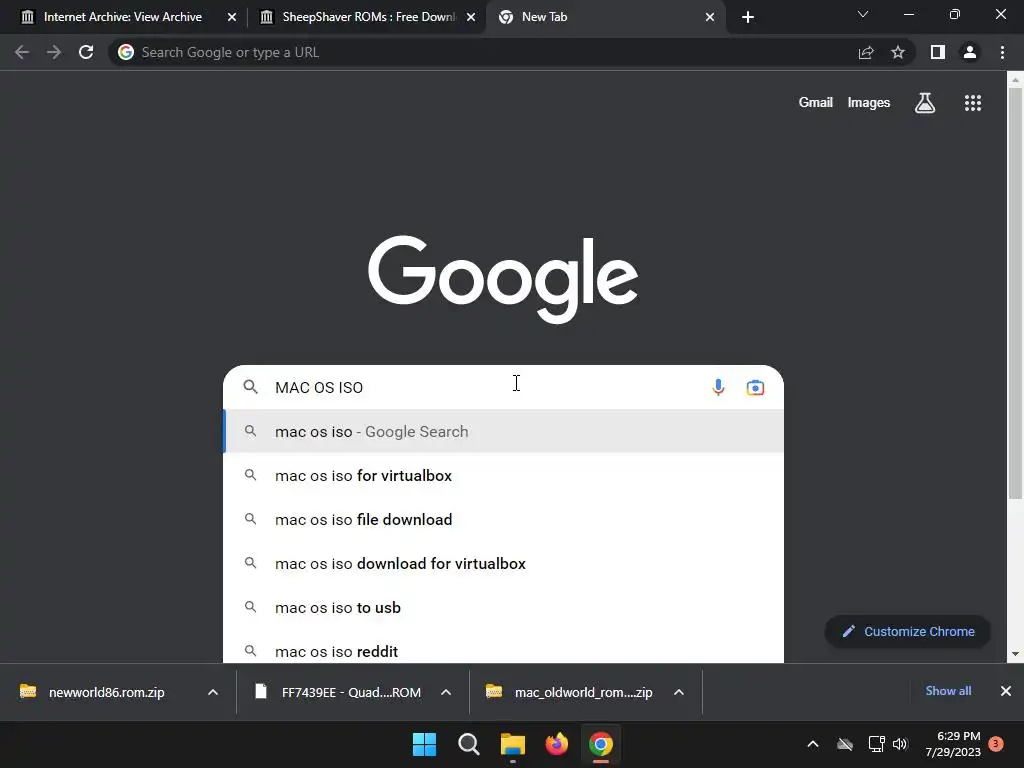Pick suggestion "mac os iso to usb"
1024x768 pixels.
point(504,607)
